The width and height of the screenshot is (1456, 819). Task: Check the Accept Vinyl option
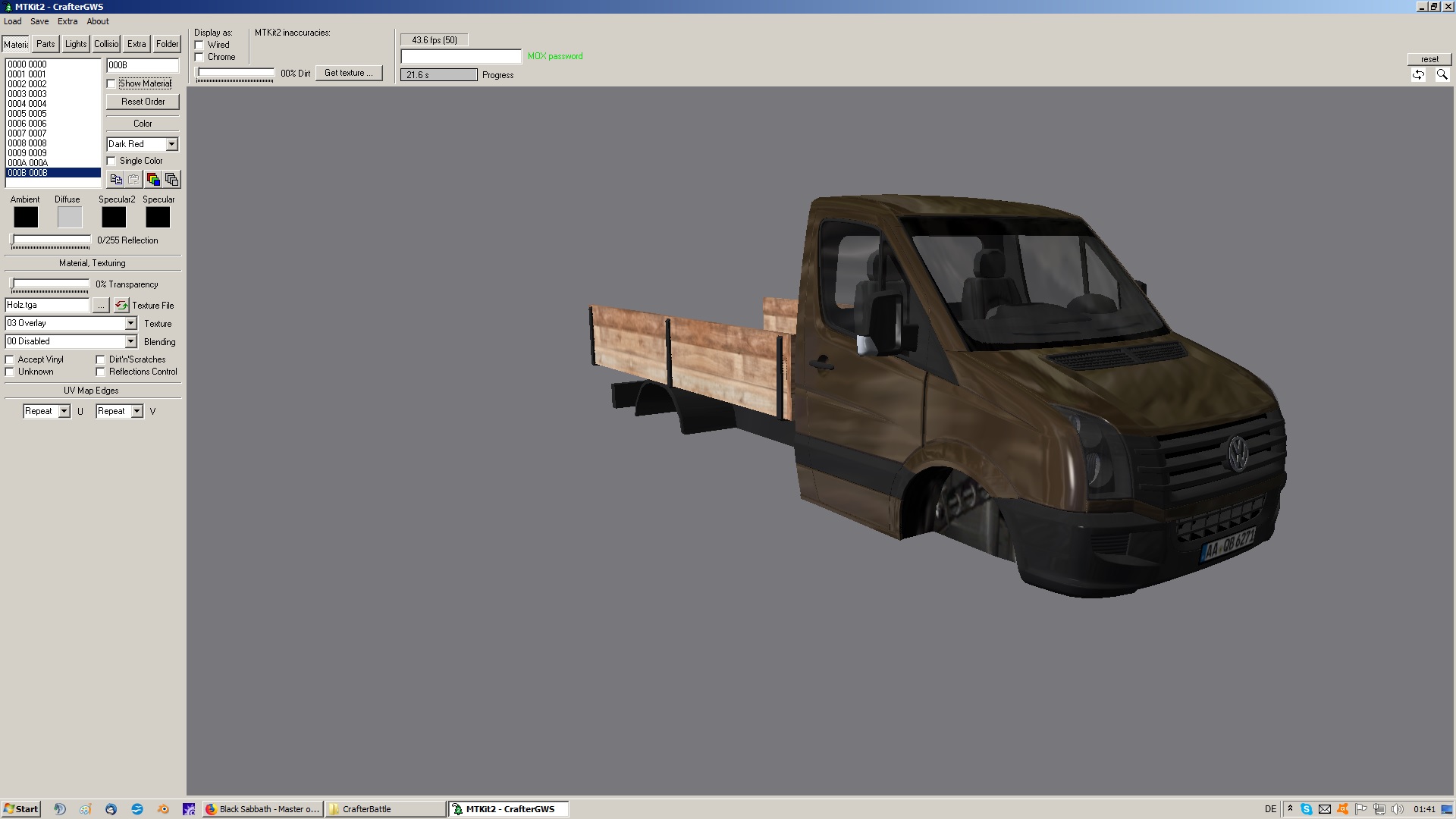[10, 359]
